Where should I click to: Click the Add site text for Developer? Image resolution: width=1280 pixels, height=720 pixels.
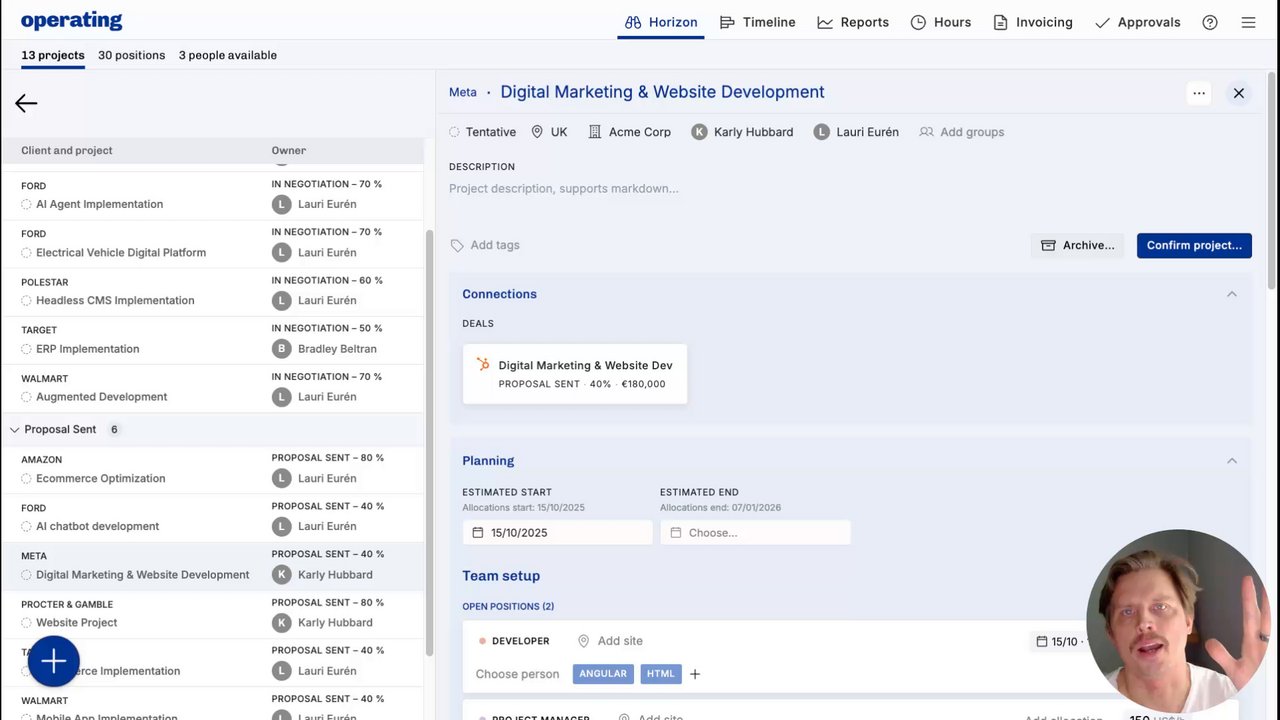tap(620, 641)
